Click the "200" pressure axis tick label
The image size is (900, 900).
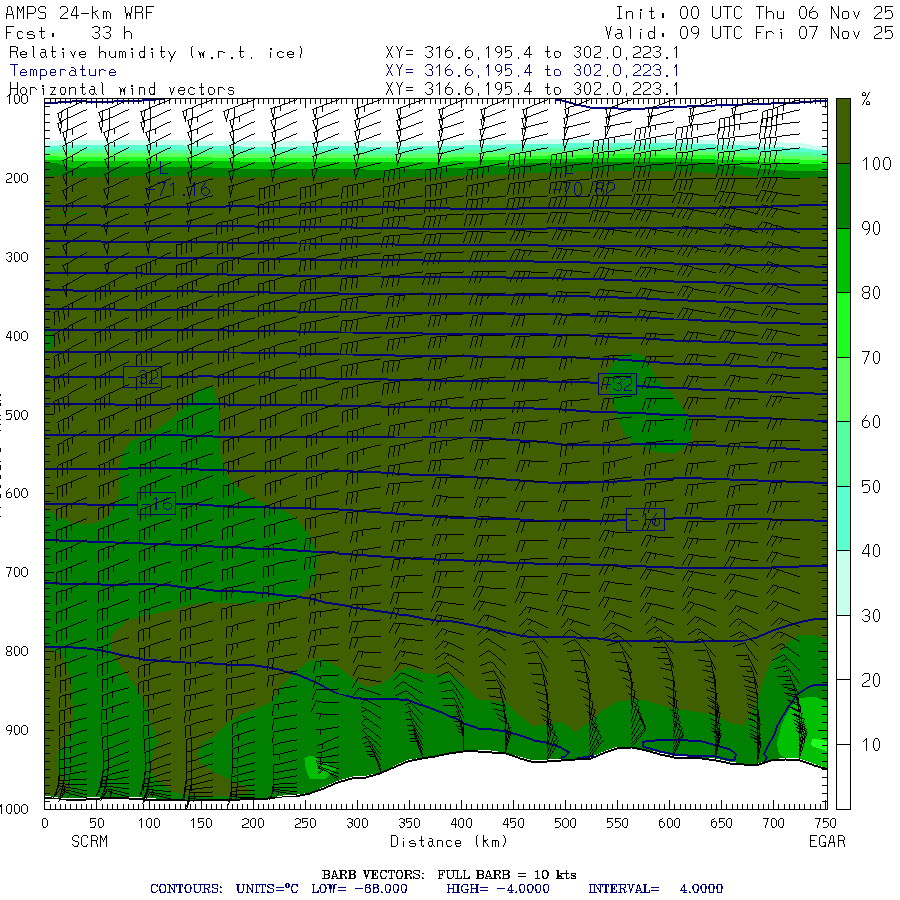click(17, 178)
